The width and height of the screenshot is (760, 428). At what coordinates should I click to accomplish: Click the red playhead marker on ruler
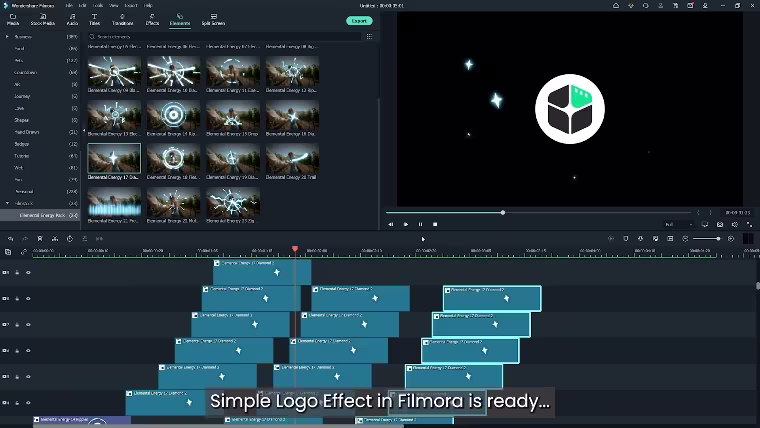click(295, 249)
